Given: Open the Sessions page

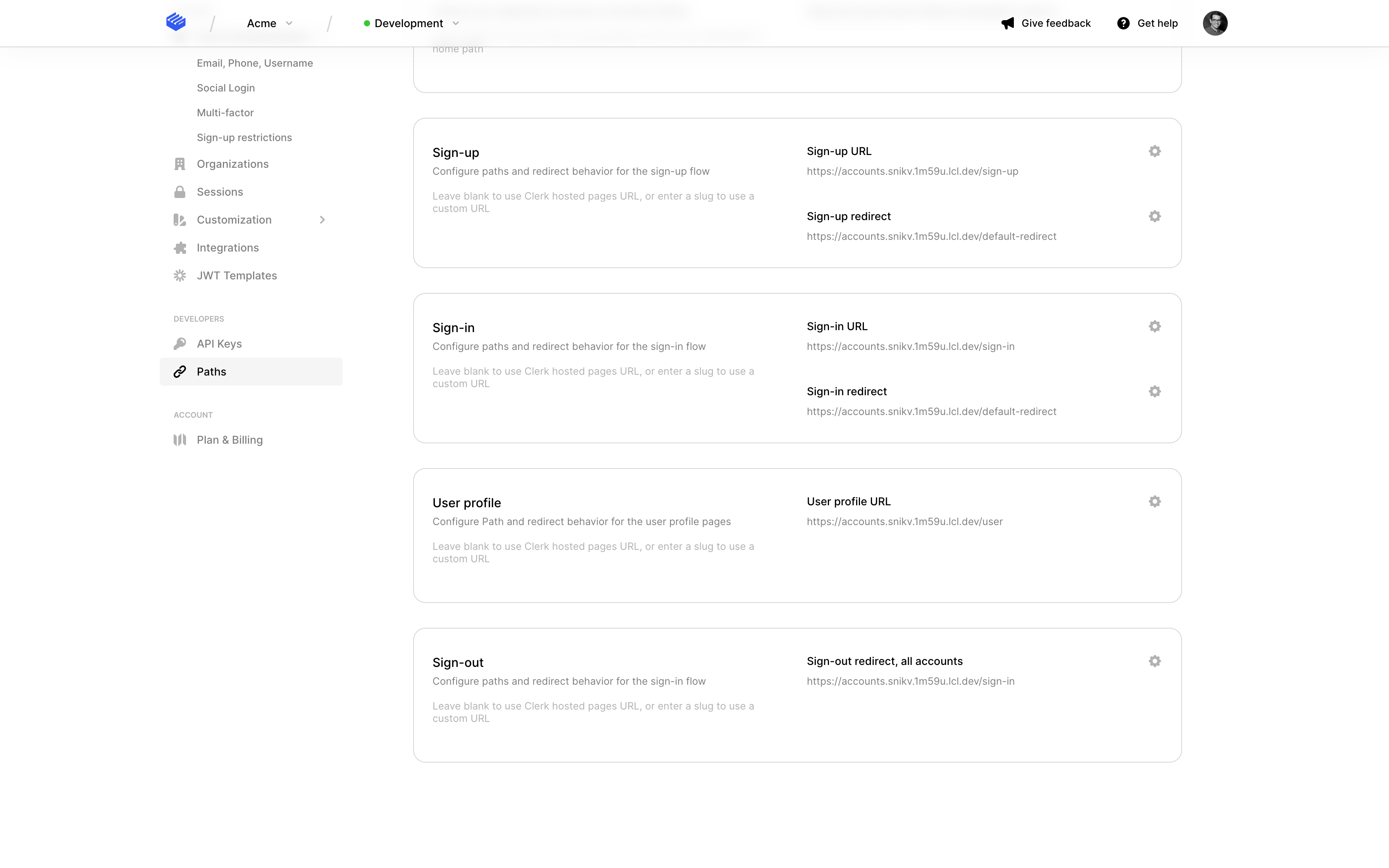Looking at the screenshot, I should [220, 192].
